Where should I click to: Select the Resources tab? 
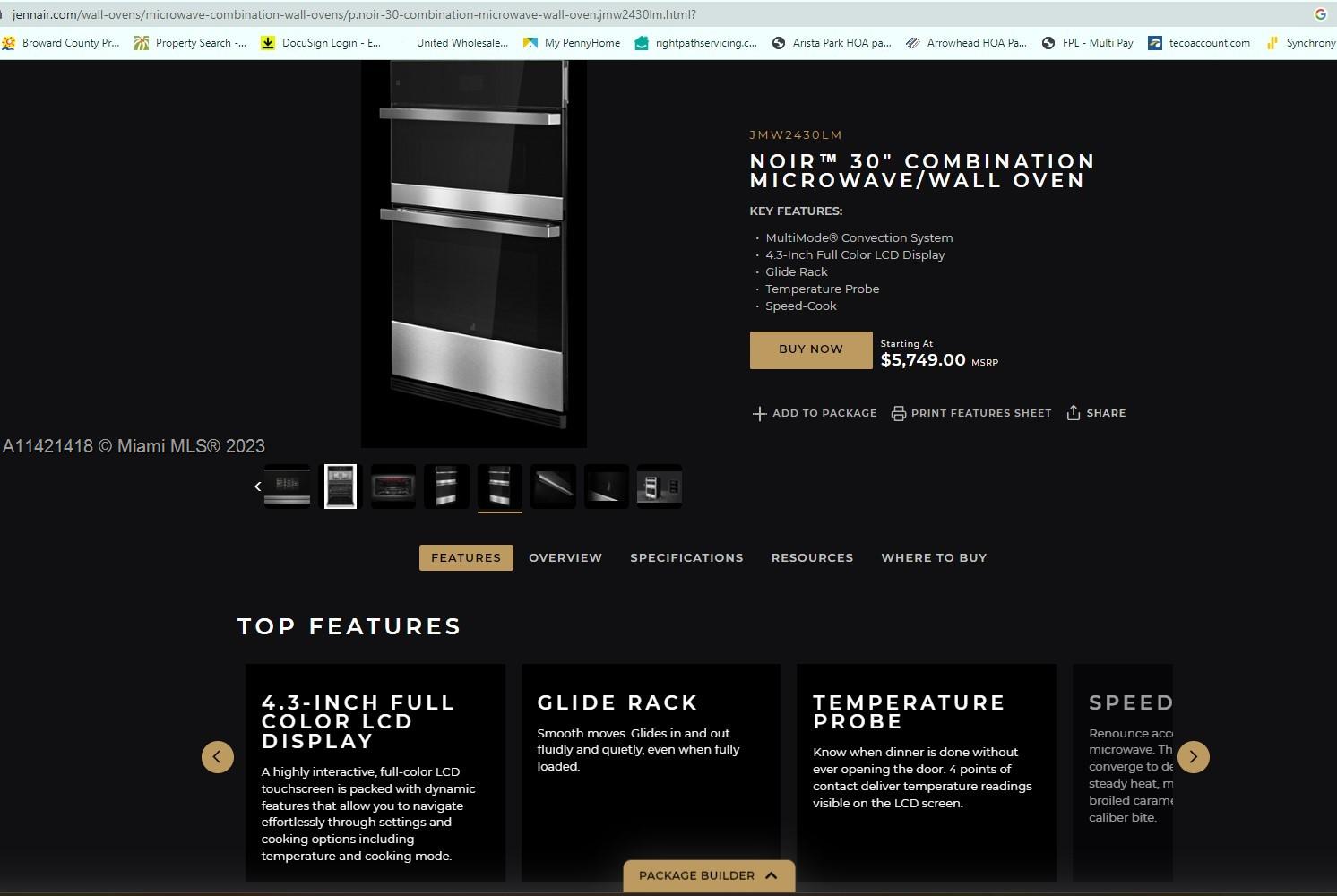[812, 557]
